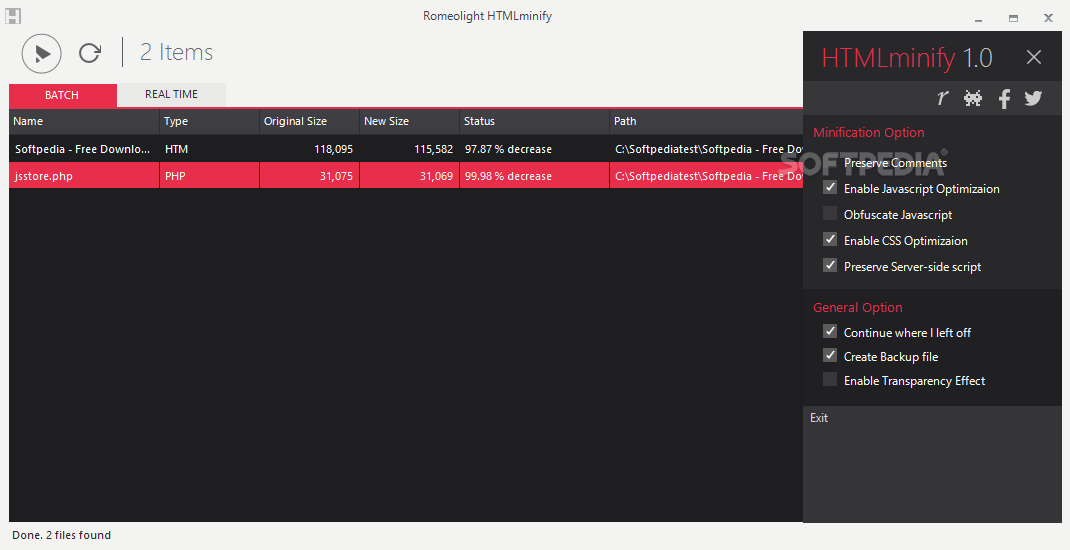The height and width of the screenshot is (550, 1070).
Task: Click Exit in the settings panel
Action: click(x=819, y=418)
